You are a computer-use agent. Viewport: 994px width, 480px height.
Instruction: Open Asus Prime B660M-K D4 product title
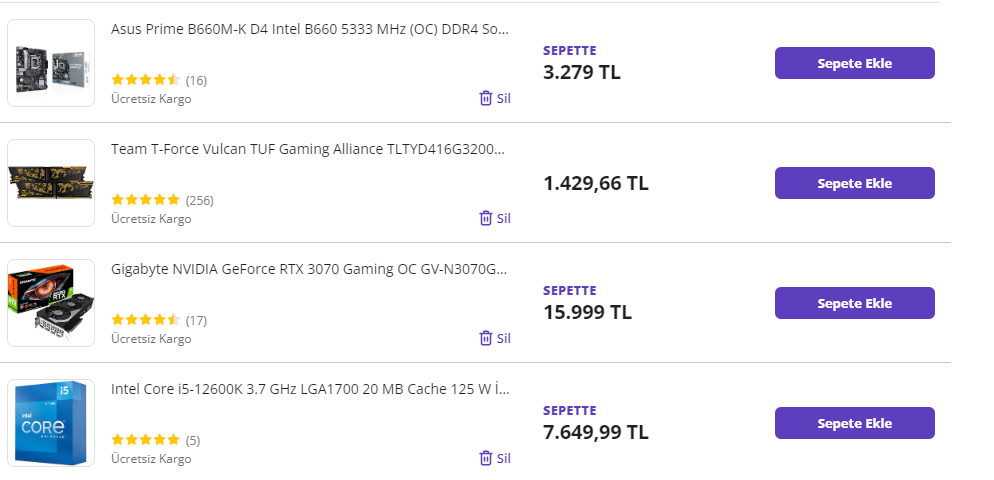(x=310, y=29)
